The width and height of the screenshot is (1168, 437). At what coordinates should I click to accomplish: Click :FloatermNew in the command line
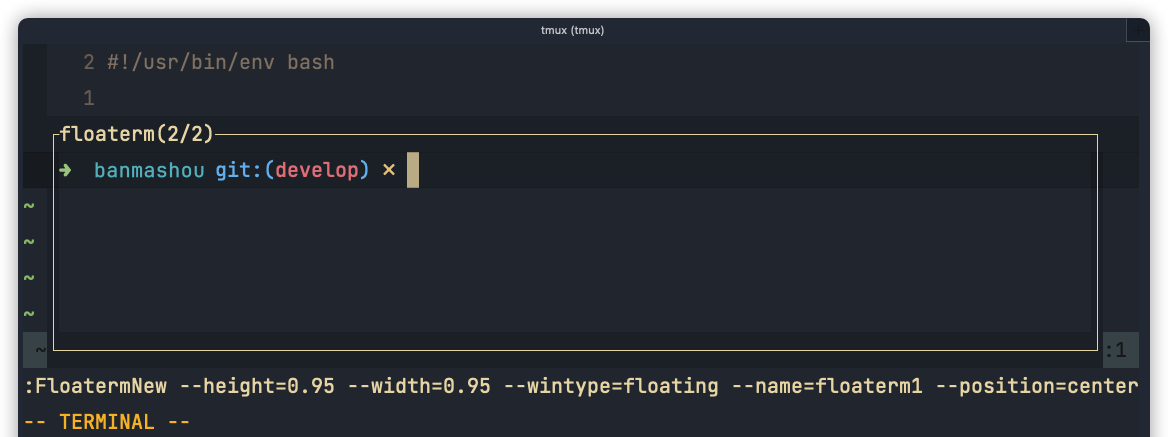coord(95,386)
